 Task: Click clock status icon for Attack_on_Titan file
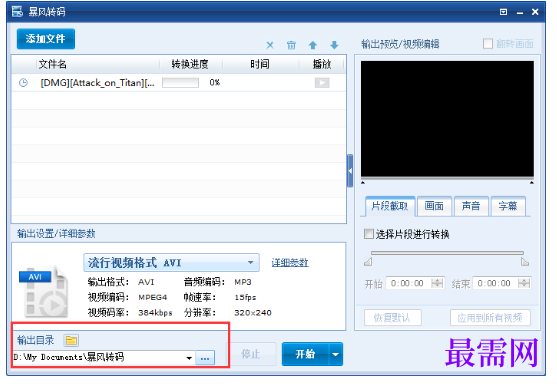click(23, 83)
